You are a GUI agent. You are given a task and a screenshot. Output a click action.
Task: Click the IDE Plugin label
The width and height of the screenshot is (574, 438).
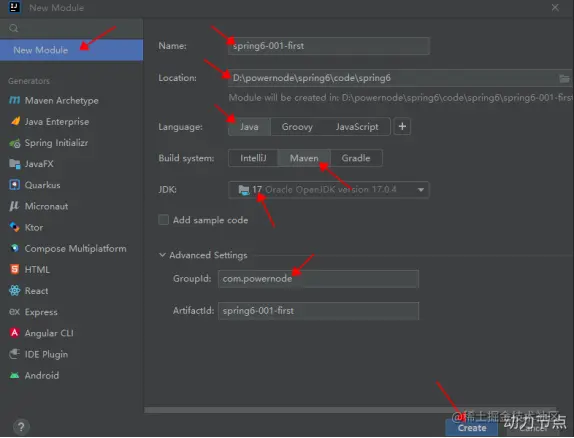[x=46, y=355]
